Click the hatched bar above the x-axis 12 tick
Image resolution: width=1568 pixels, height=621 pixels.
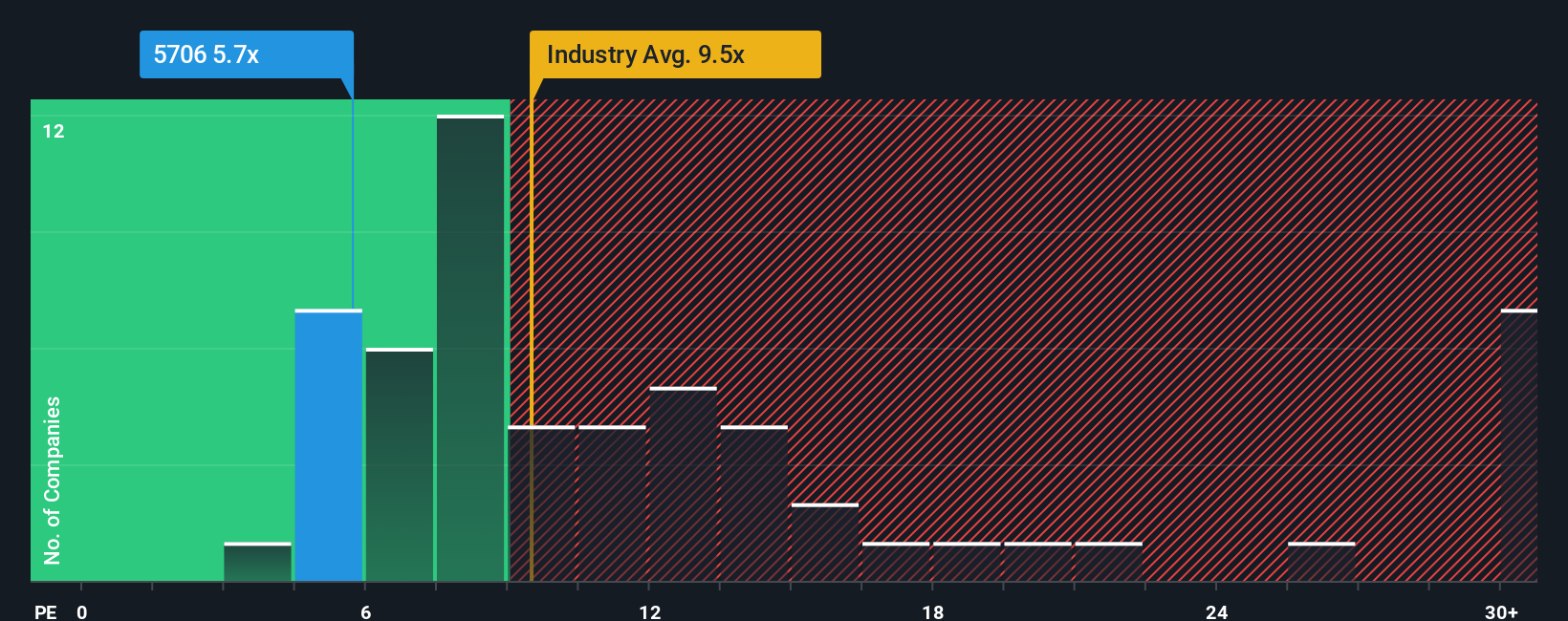coord(684,483)
